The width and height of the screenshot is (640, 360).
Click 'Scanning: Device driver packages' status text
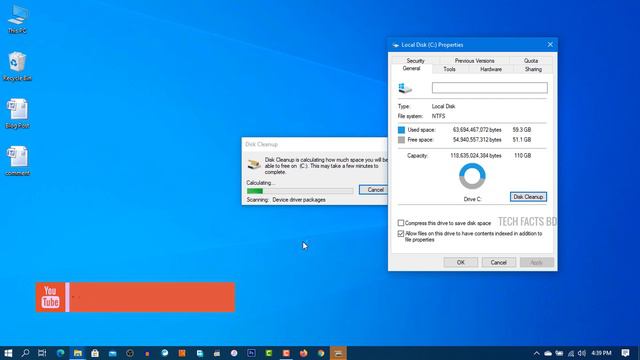286,200
